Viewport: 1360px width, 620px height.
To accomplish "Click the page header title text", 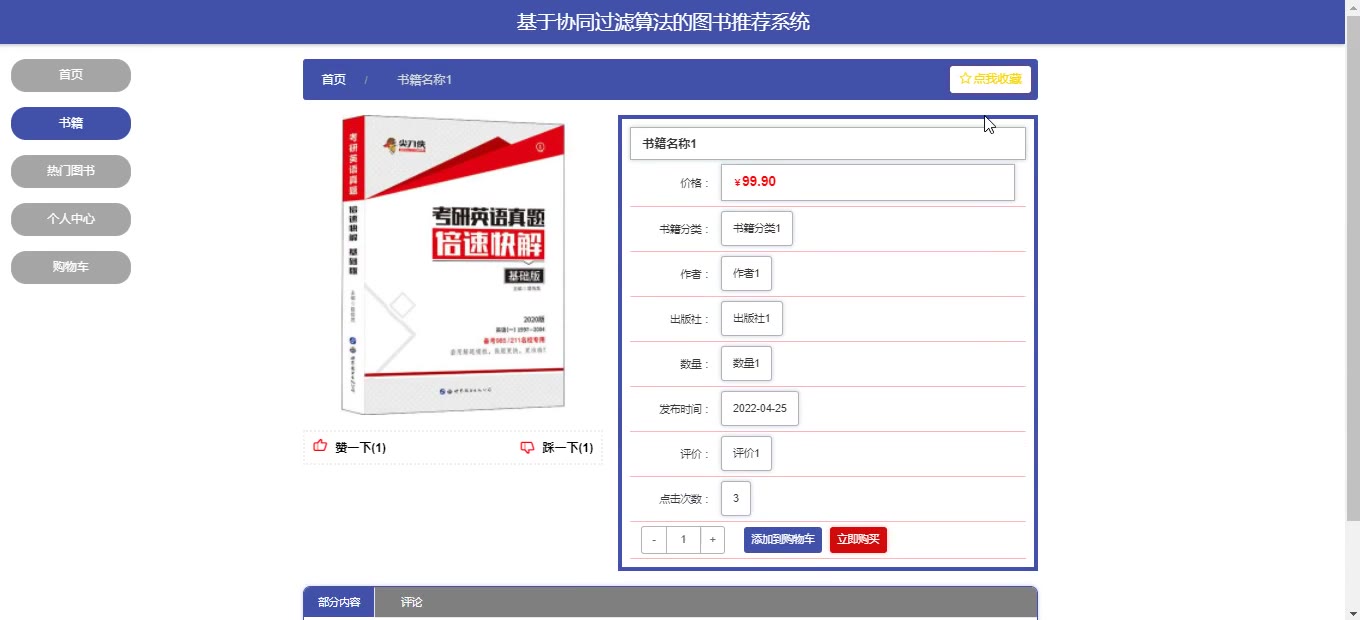I will click(x=663, y=22).
